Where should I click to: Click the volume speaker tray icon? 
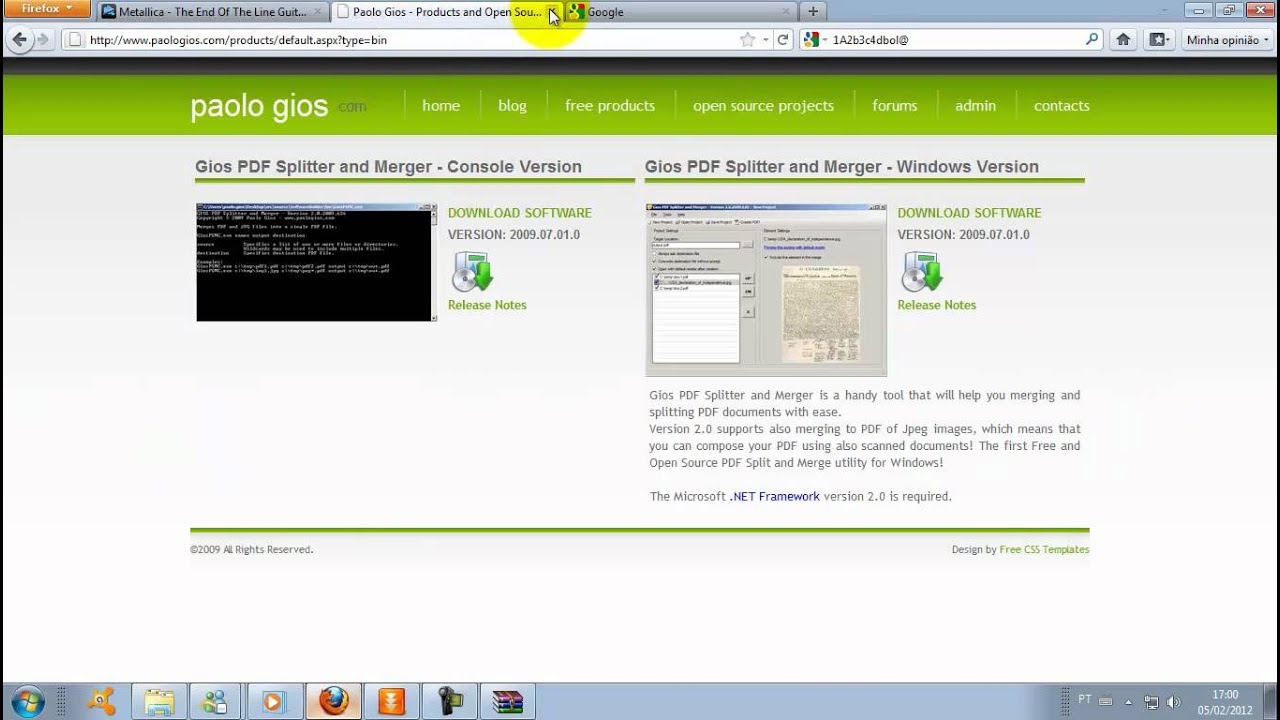1173,702
